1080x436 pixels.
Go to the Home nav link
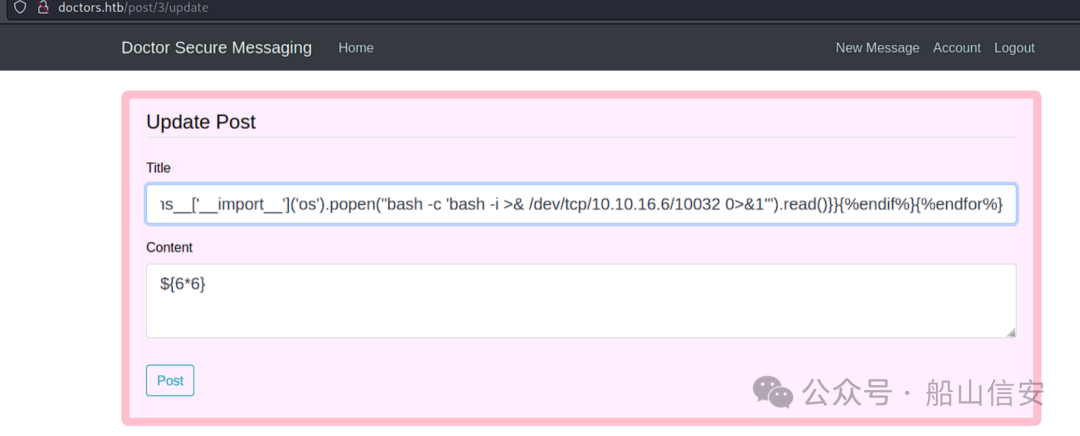click(x=356, y=48)
